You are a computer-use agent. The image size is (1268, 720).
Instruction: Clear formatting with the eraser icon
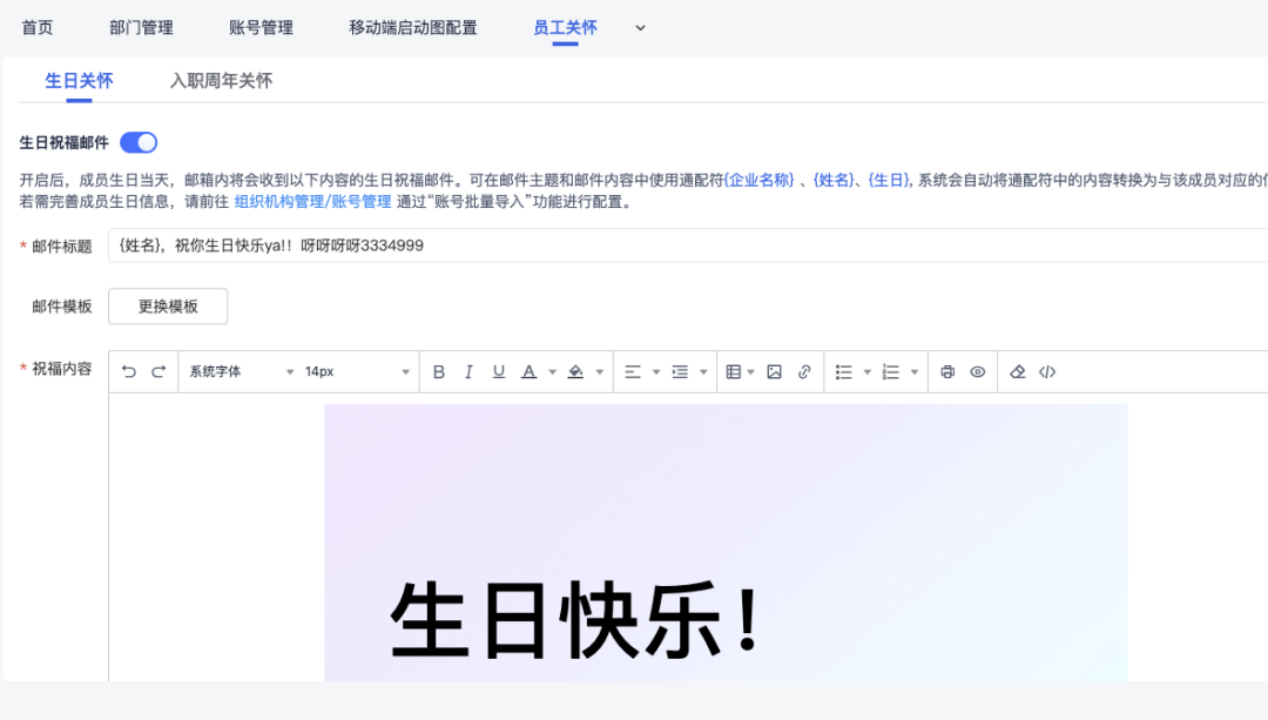[x=1017, y=372]
